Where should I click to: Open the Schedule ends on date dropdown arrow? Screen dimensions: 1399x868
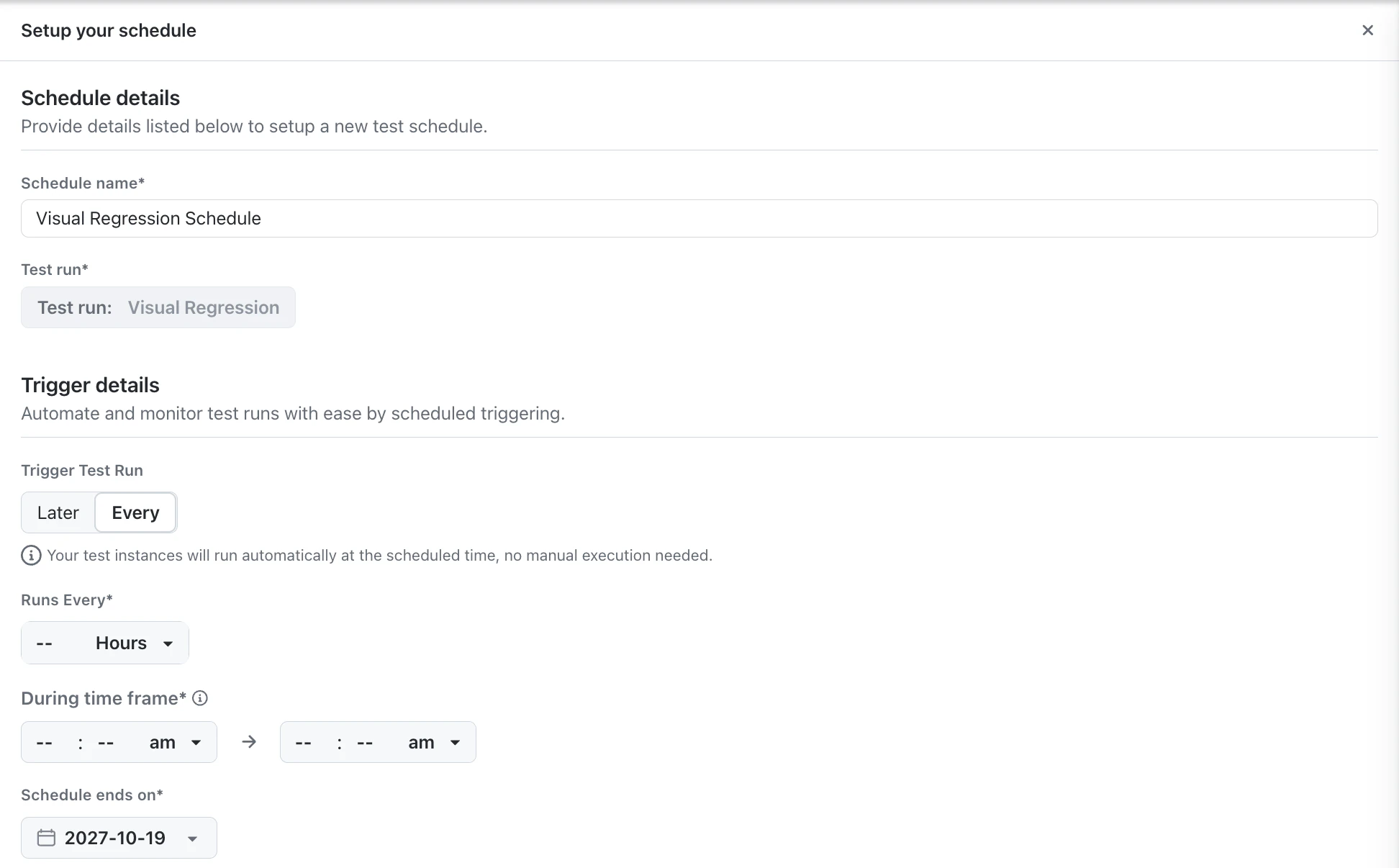pyautogui.click(x=192, y=838)
